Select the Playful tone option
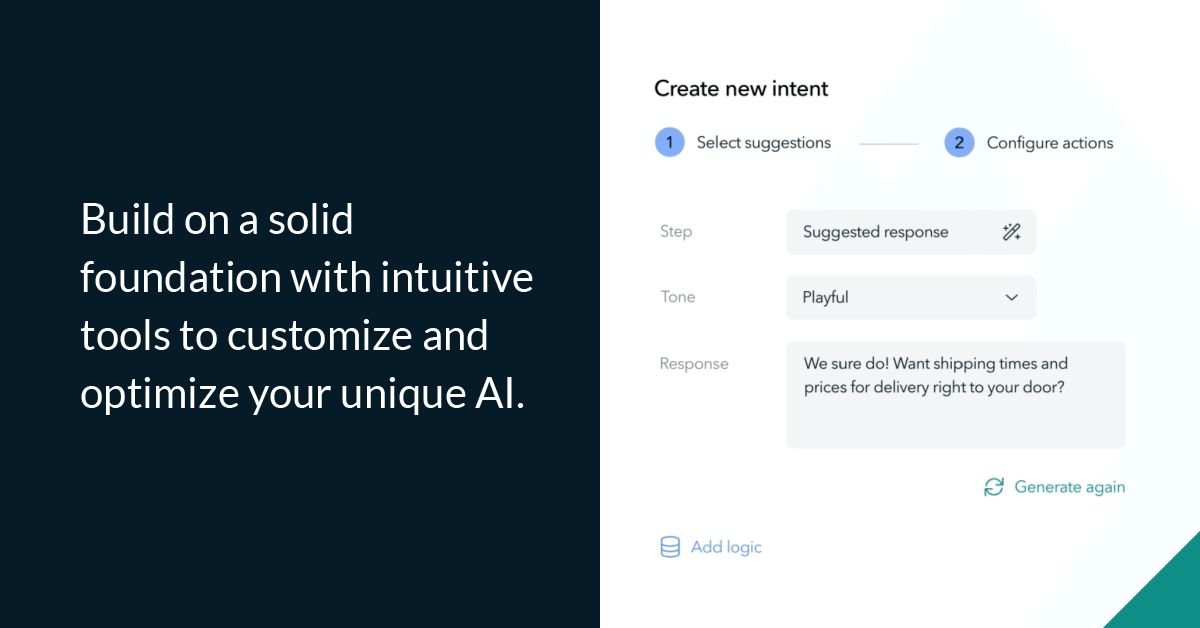This screenshot has height=628, width=1200. point(825,297)
